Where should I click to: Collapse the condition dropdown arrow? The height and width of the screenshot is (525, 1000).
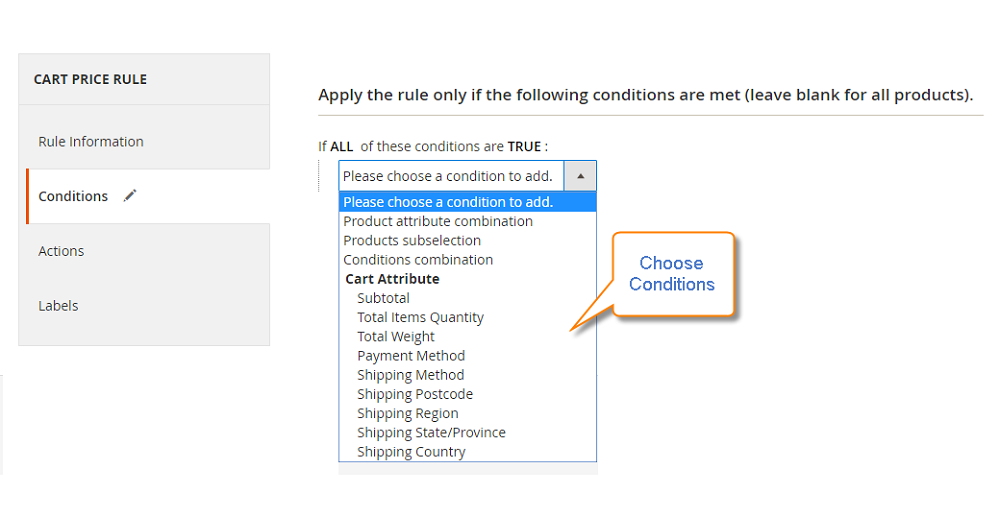click(x=580, y=176)
